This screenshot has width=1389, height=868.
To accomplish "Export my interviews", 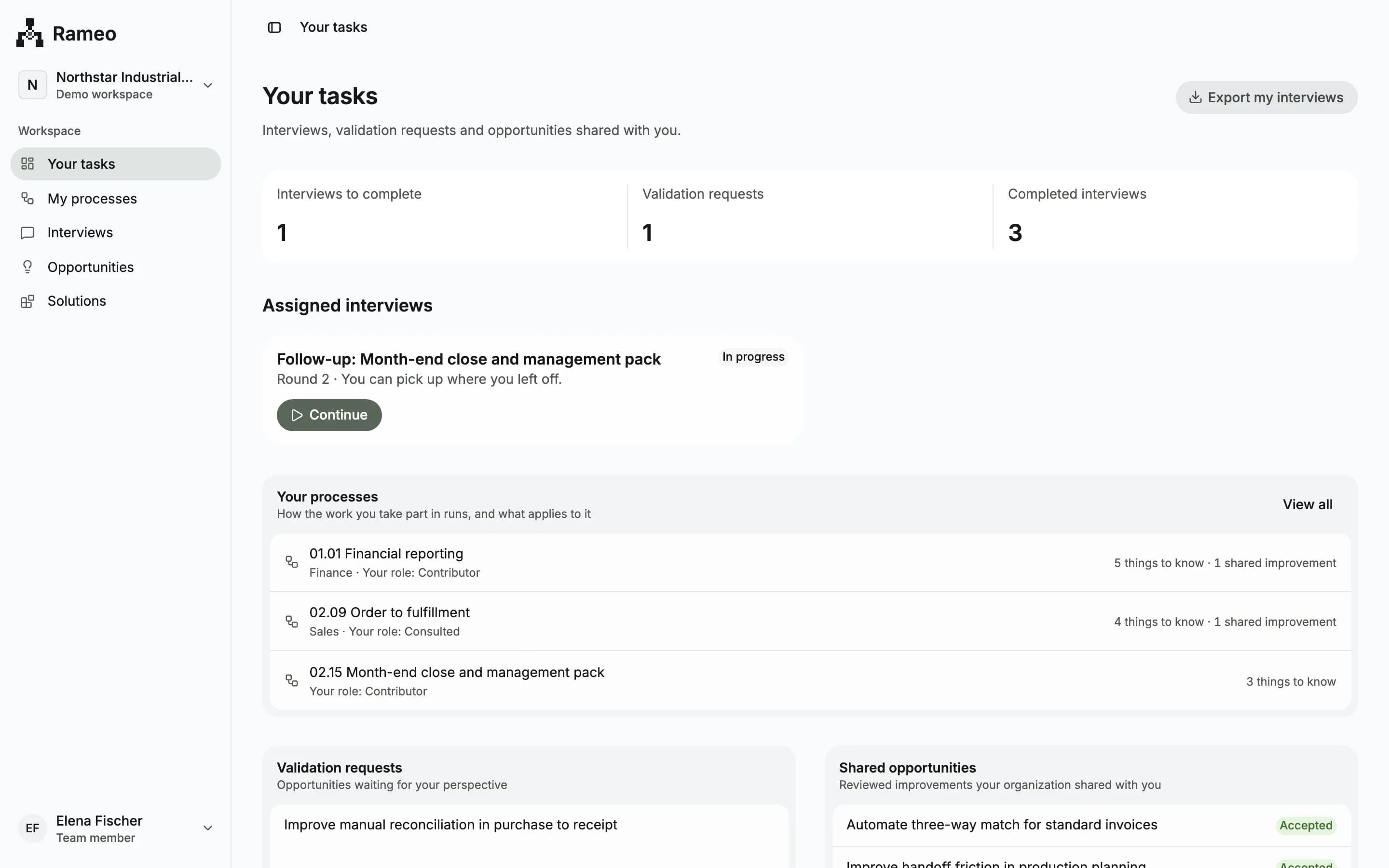I will pos(1266,97).
